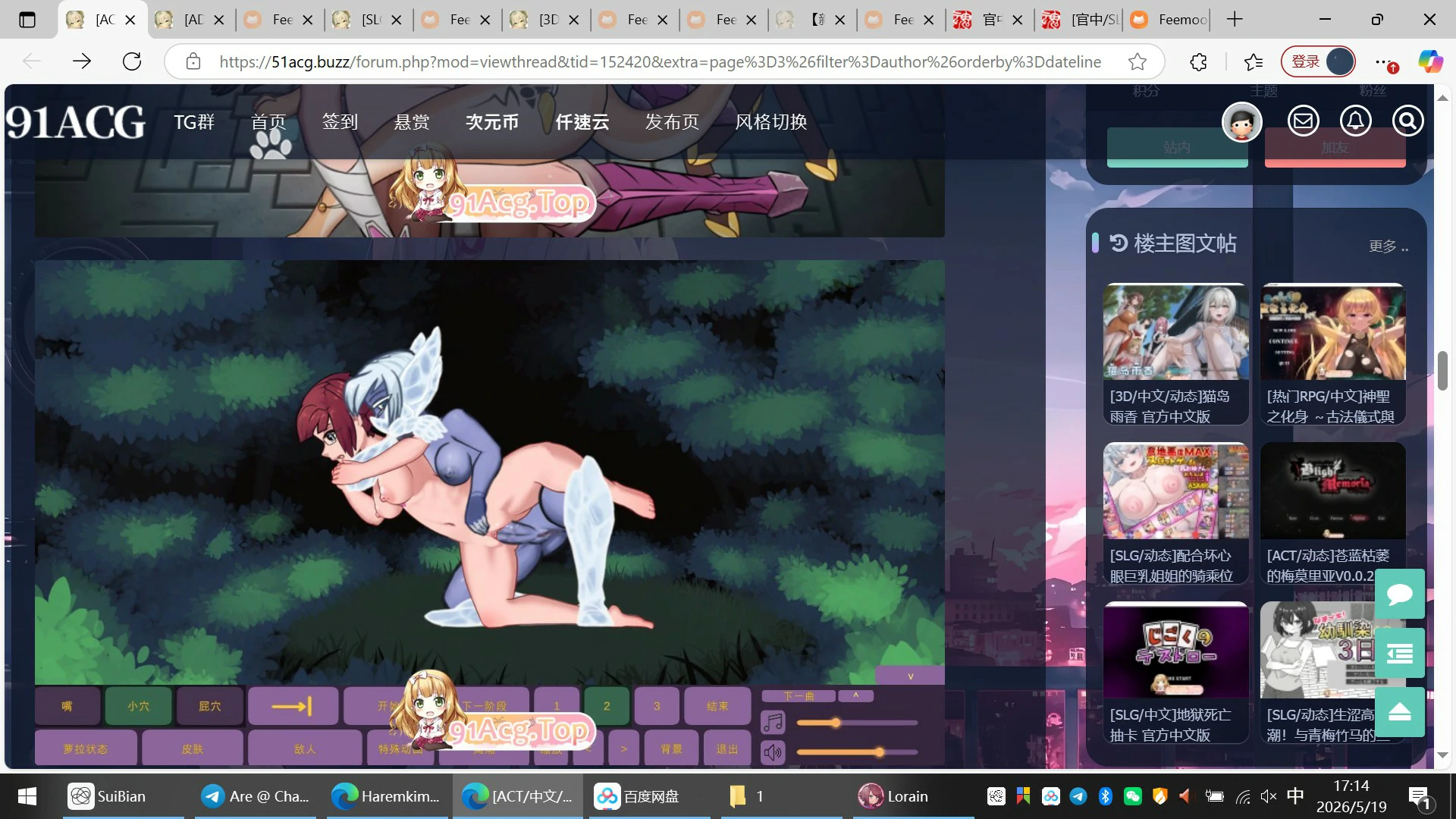The image size is (1456, 819).
Task: Click the Bluetooth tray icon
Action: click(1106, 796)
